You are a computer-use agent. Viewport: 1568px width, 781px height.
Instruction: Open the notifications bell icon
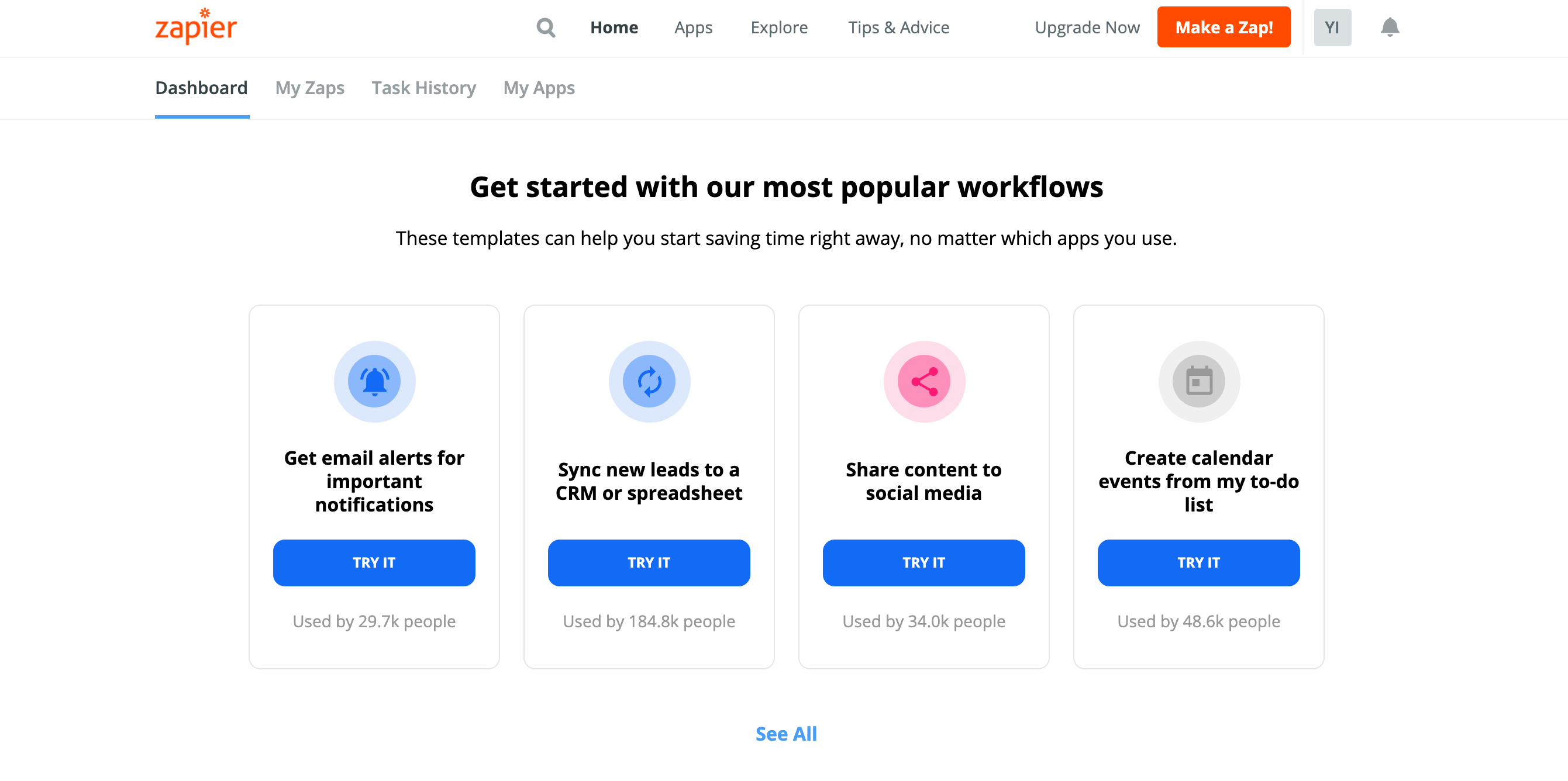click(x=1390, y=27)
